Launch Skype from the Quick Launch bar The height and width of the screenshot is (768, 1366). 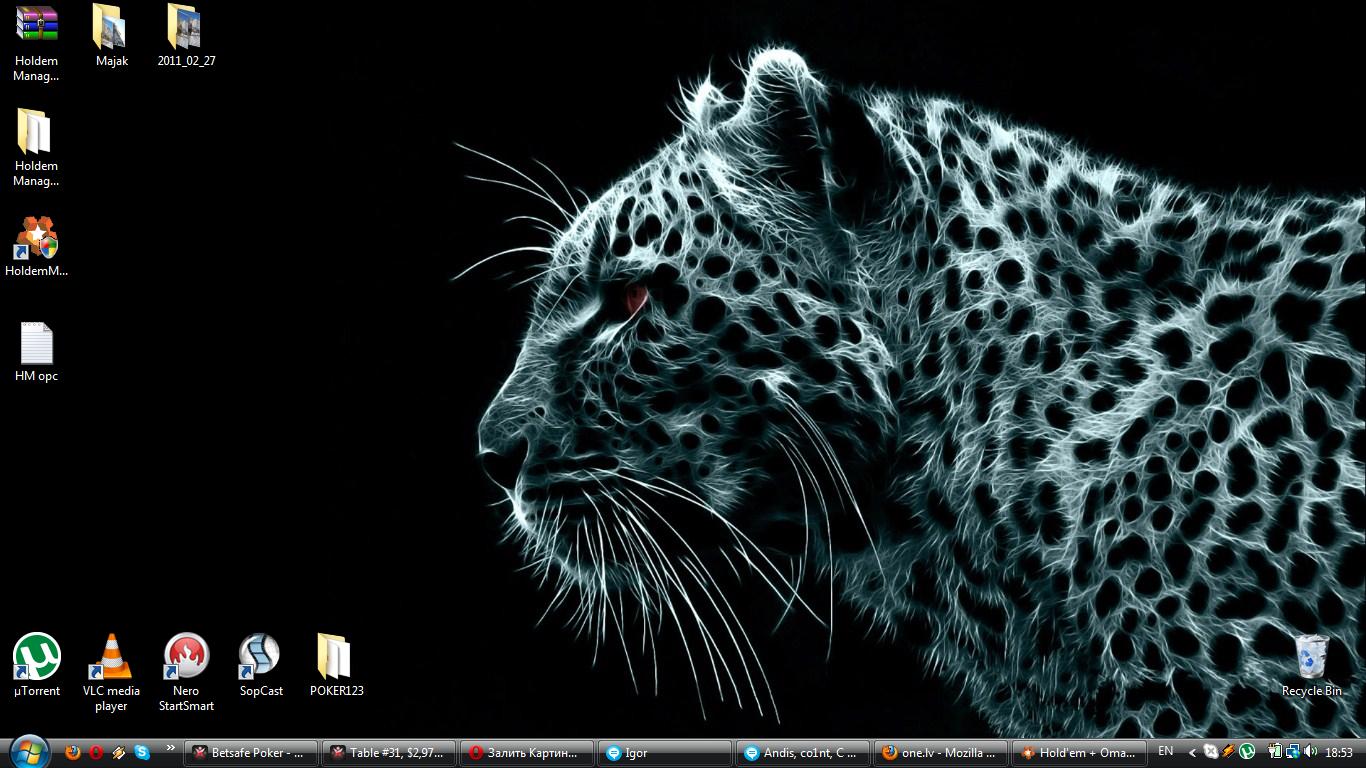pos(143,752)
